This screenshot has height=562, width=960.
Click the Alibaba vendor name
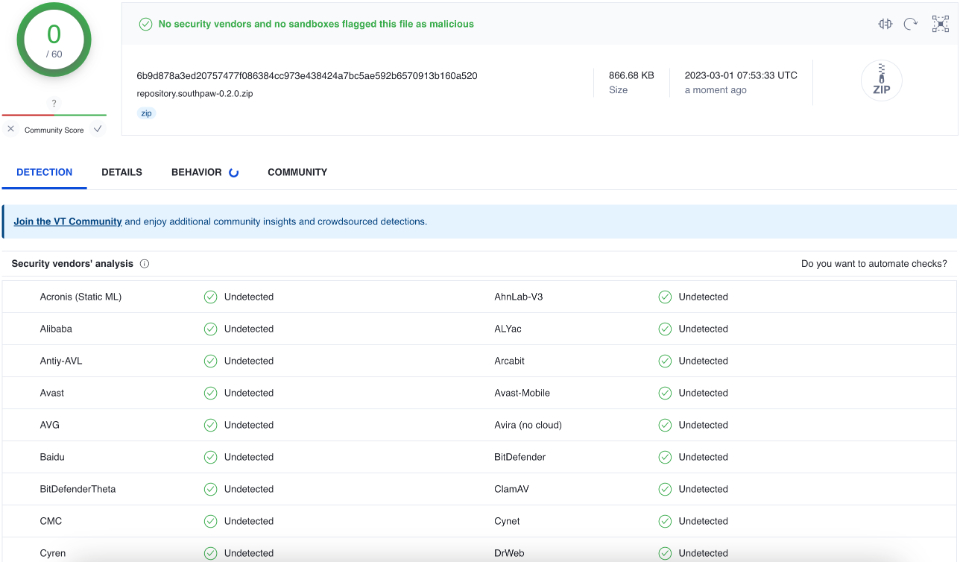click(x=56, y=329)
